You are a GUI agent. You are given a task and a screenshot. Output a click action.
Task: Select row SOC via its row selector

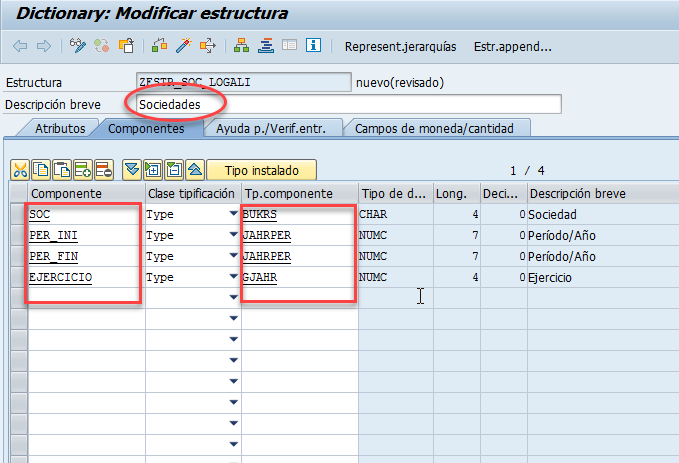point(19,214)
